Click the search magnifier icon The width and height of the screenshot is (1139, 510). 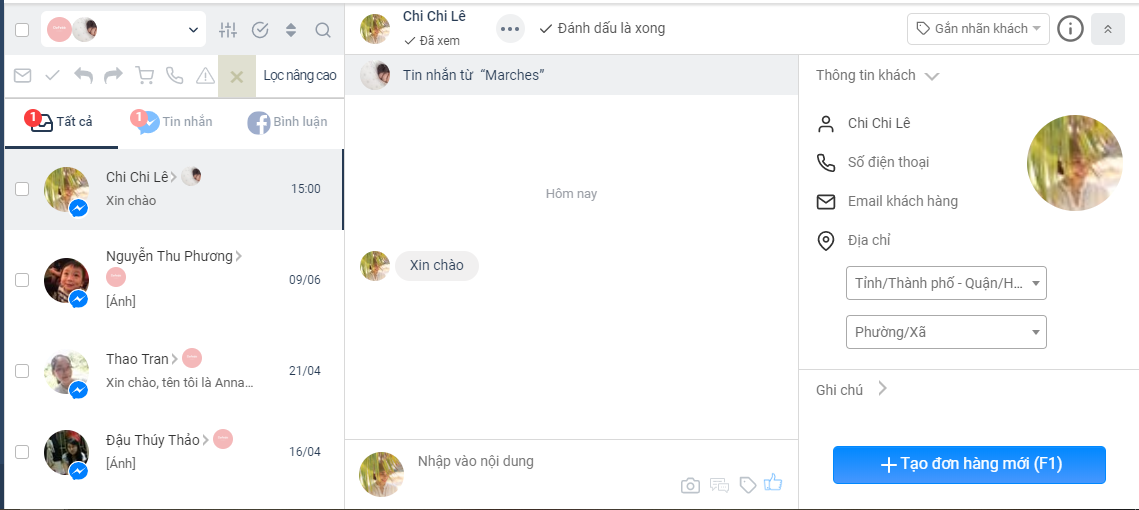[x=323, y=30]
